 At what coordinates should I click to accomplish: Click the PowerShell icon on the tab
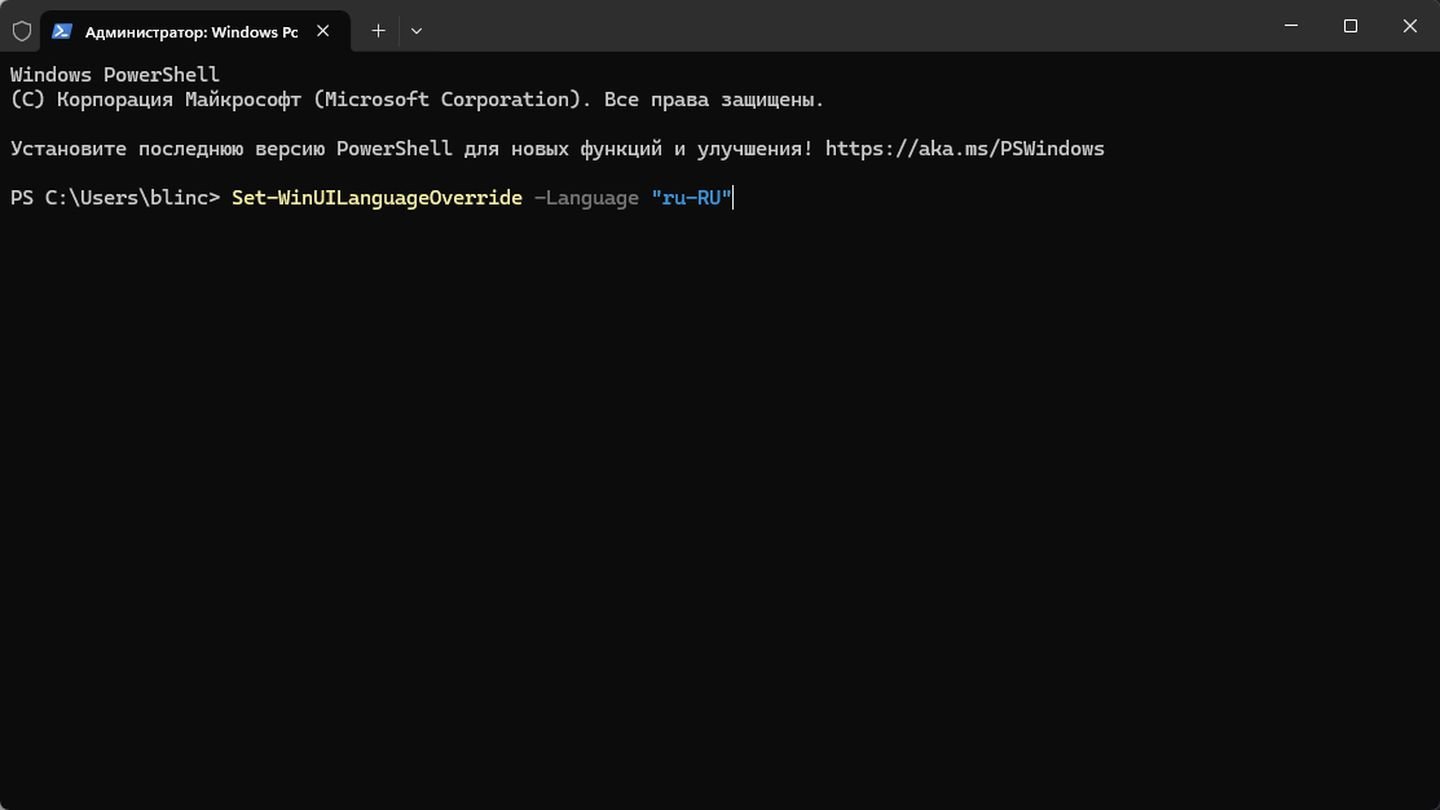(x=62, y=31)
